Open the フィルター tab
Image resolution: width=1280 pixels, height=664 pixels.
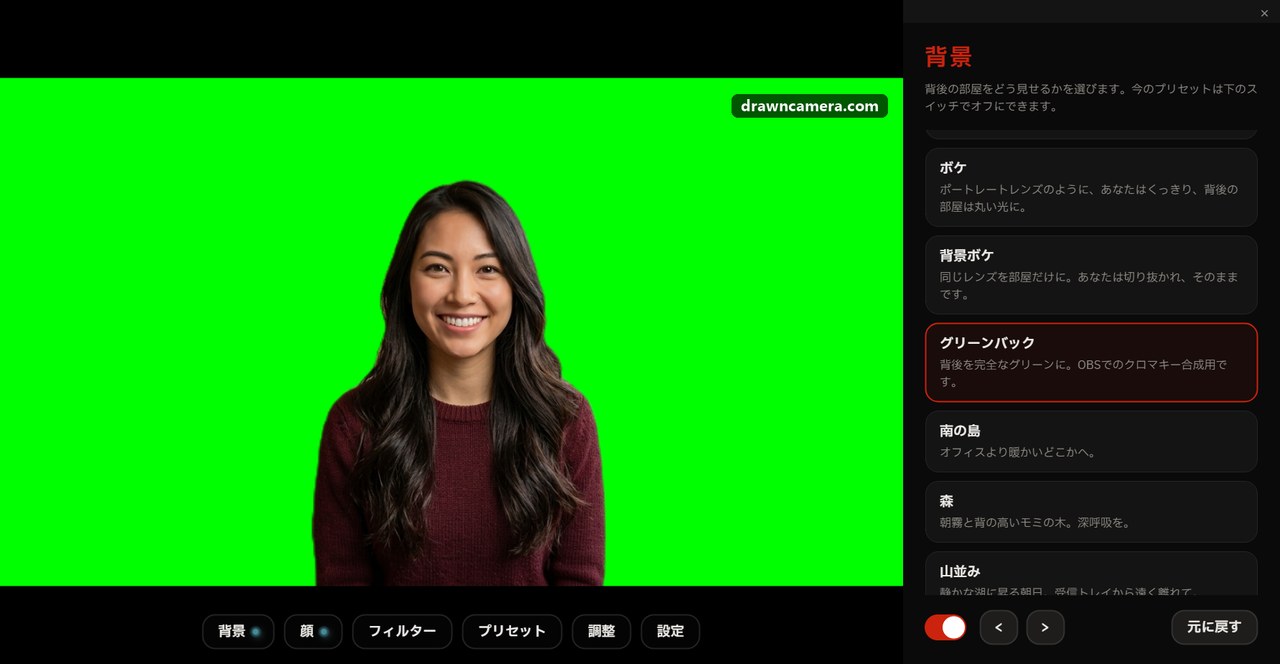[x=402, y=631]
